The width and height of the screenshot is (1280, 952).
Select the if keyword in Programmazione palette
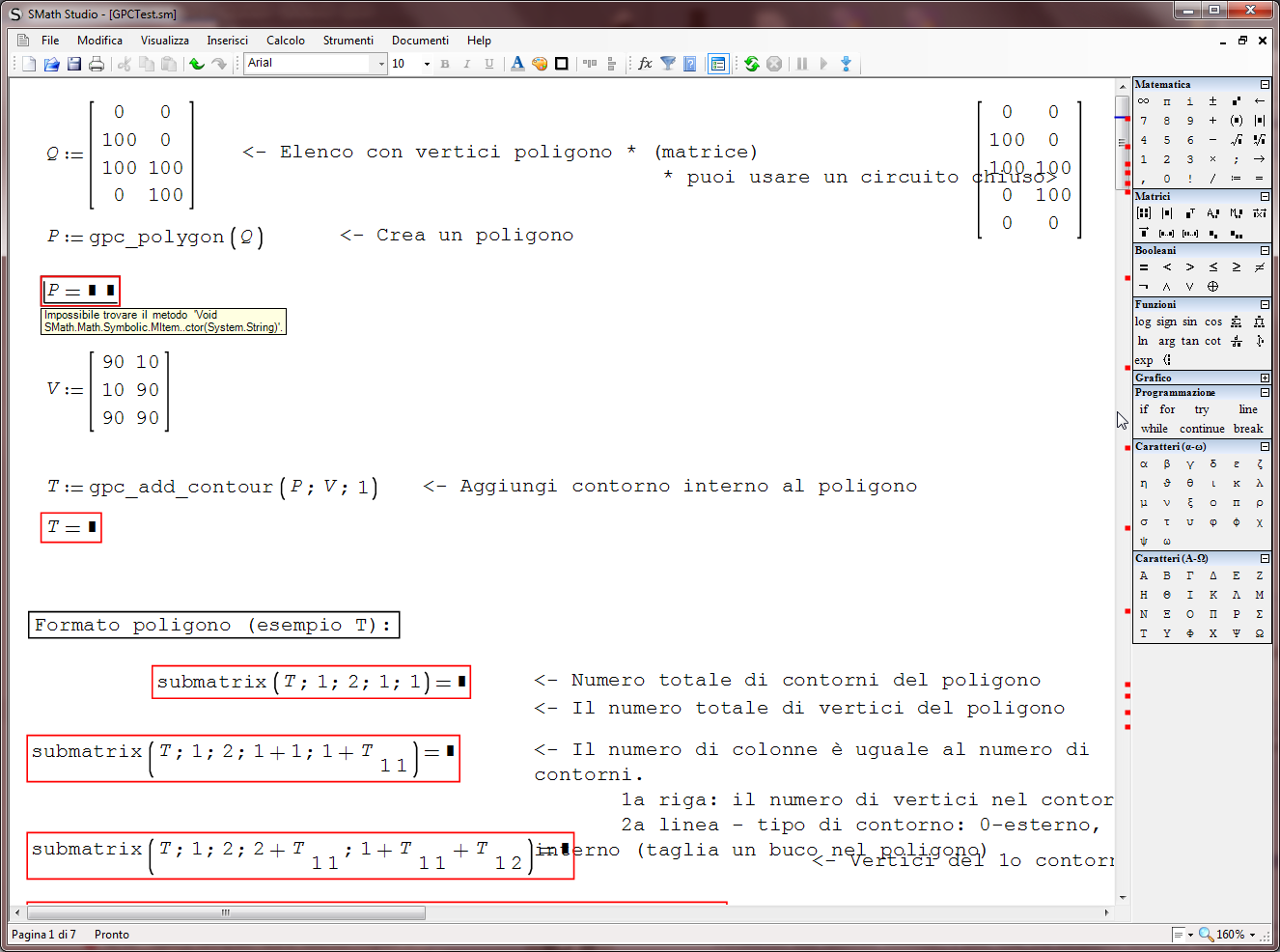[x=1143, y=409]
